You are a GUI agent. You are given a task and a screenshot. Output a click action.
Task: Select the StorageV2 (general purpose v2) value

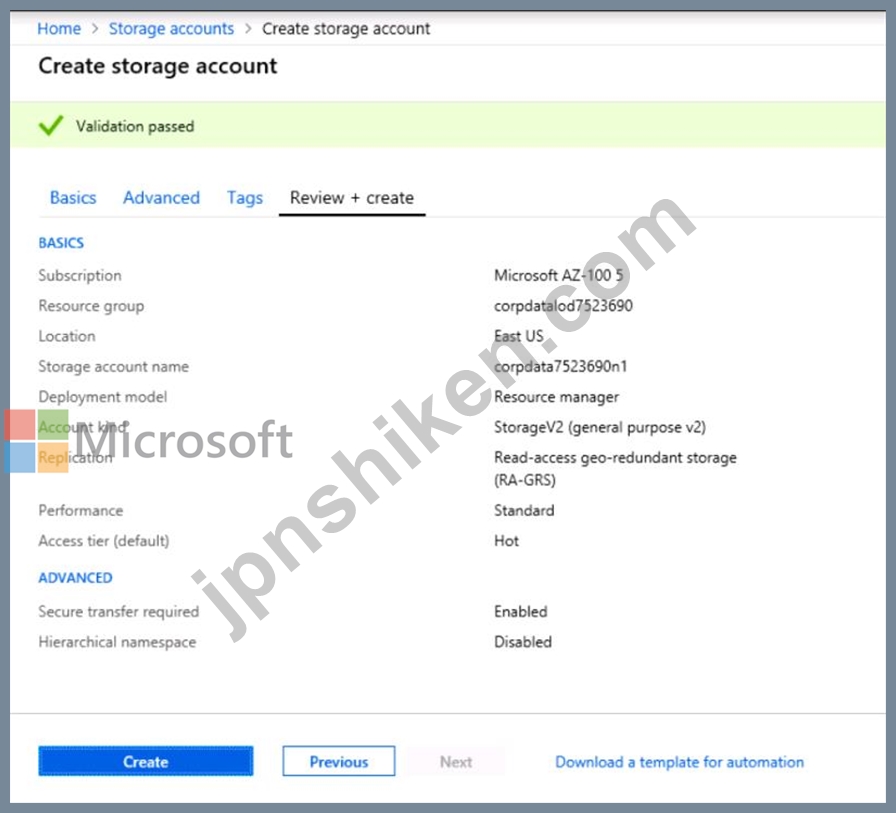[x=600, y=427]
